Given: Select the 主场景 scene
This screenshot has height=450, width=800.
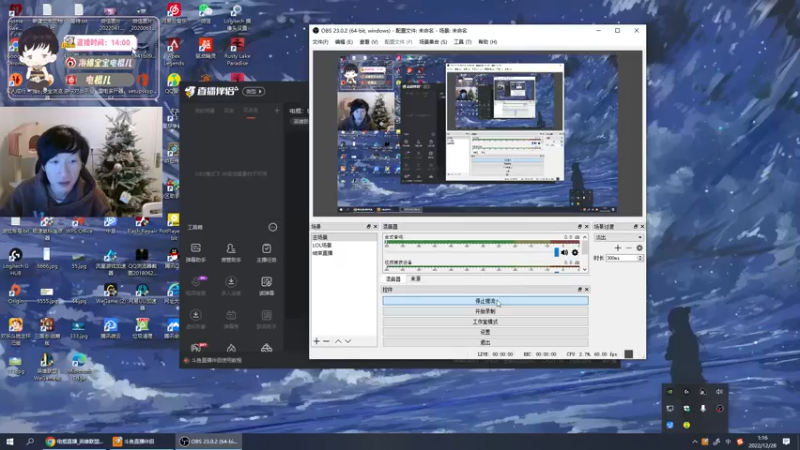Looking at the screenshot, I should coord(344,237).
